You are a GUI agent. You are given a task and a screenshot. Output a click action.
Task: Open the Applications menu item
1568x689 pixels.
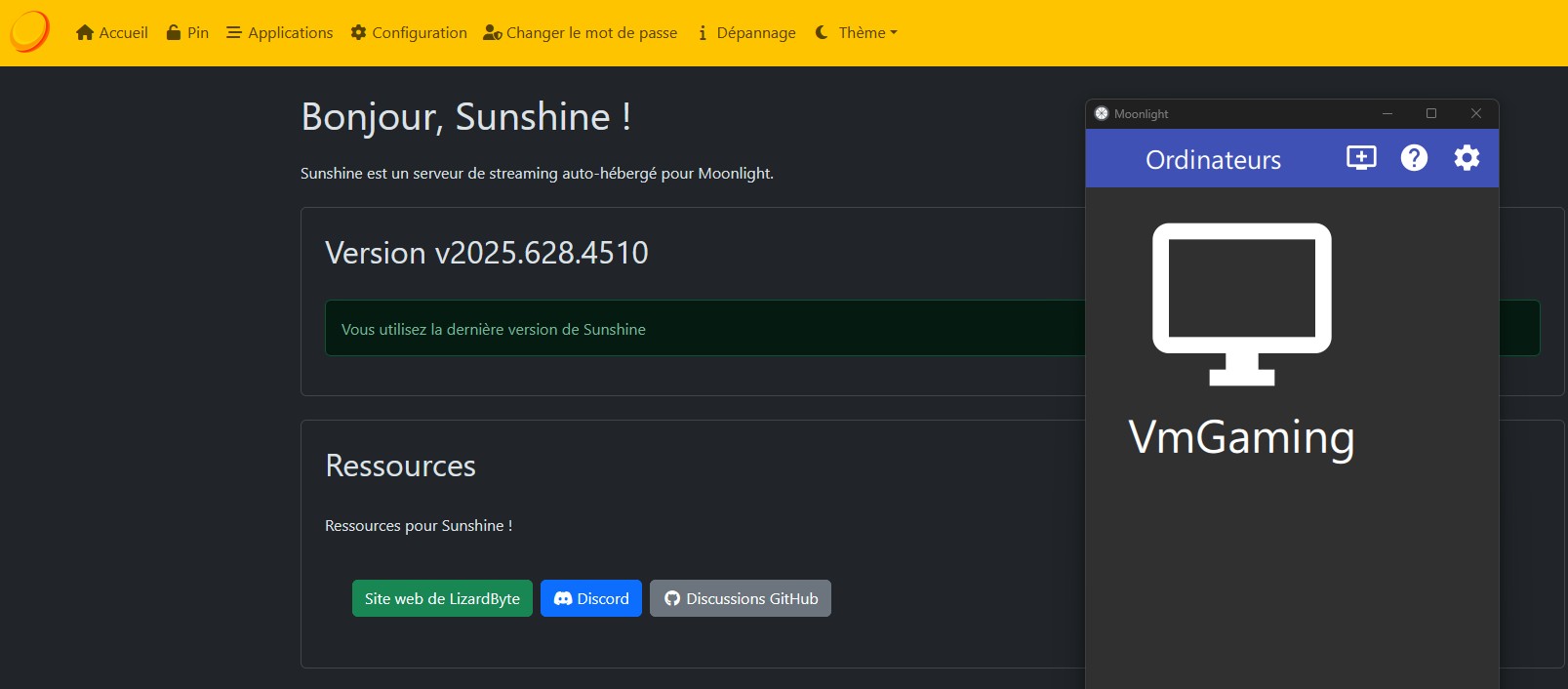click(x=280, y=33)
